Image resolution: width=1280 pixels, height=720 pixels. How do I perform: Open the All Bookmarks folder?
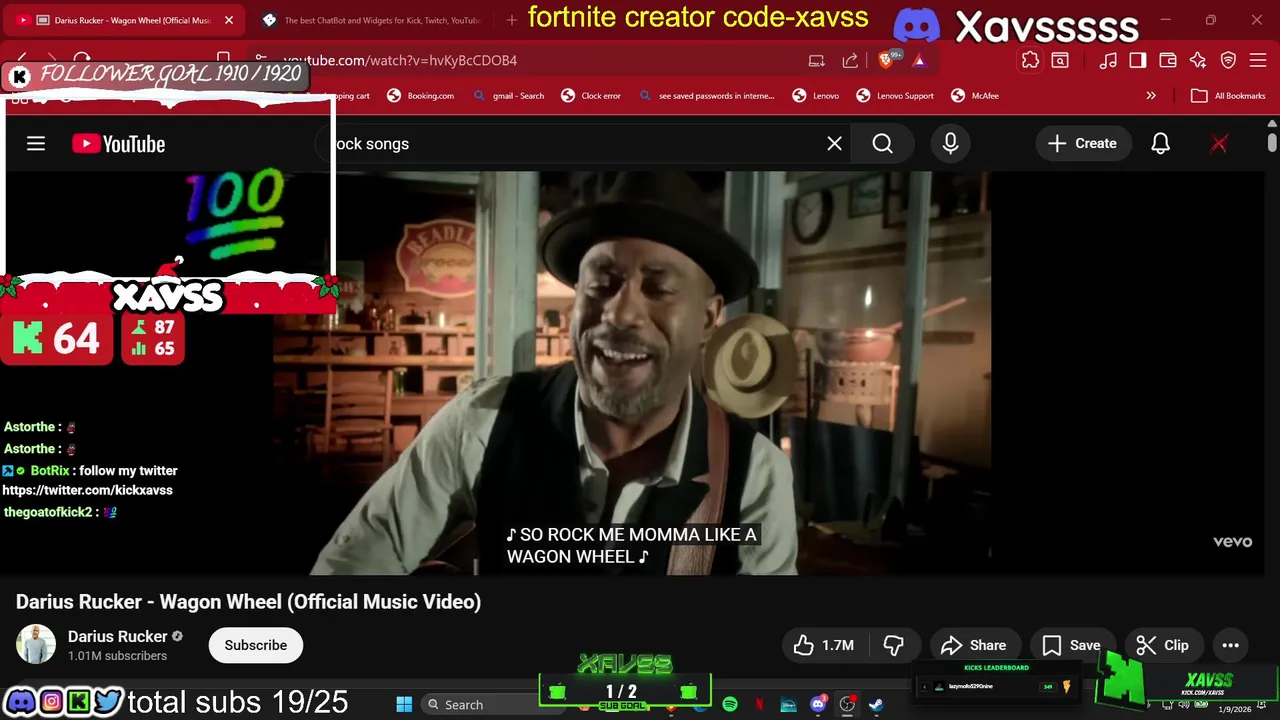(1229, 96)
